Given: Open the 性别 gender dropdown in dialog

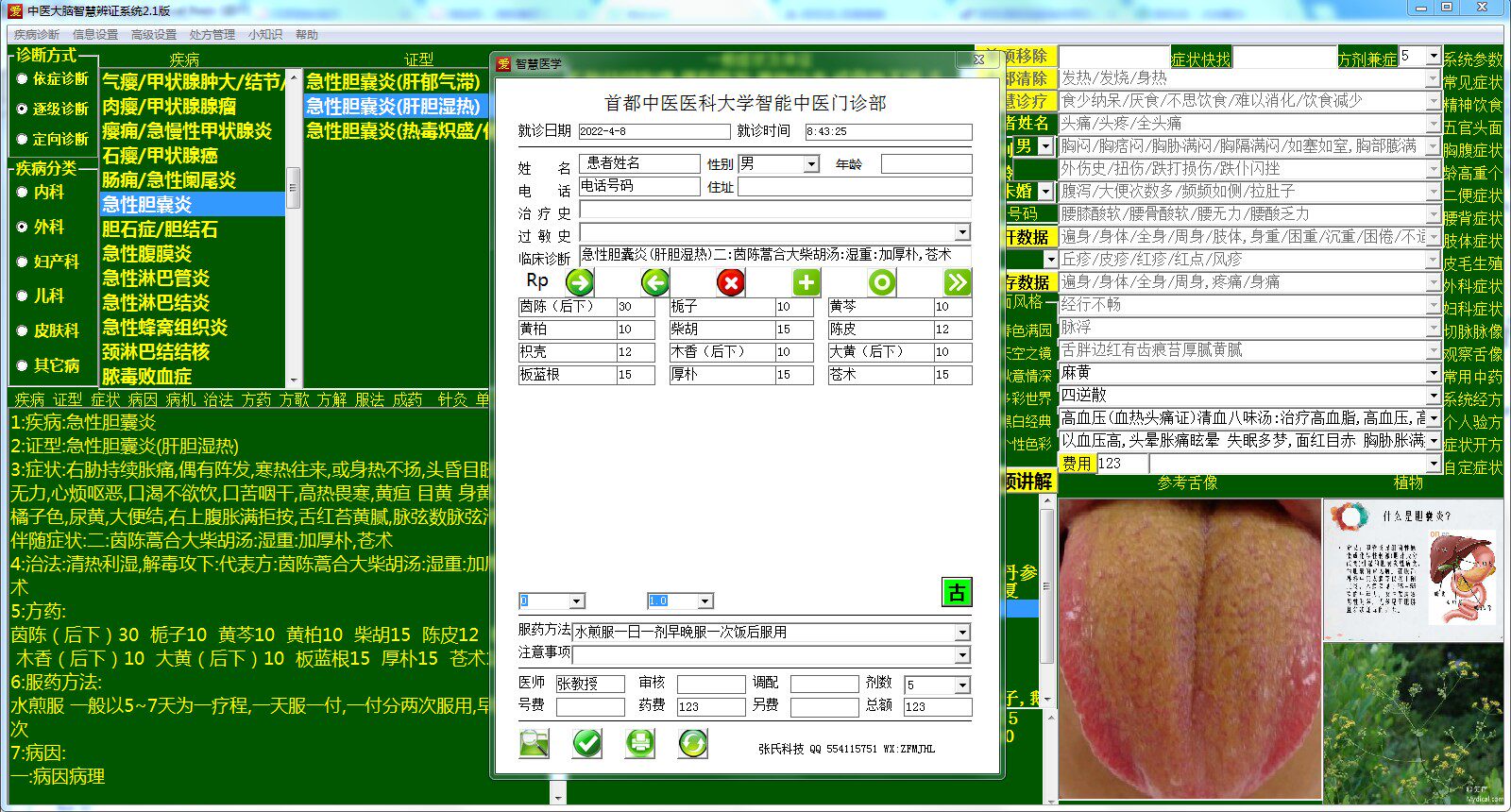Looking at the screenshot, I should click(810, 164).
